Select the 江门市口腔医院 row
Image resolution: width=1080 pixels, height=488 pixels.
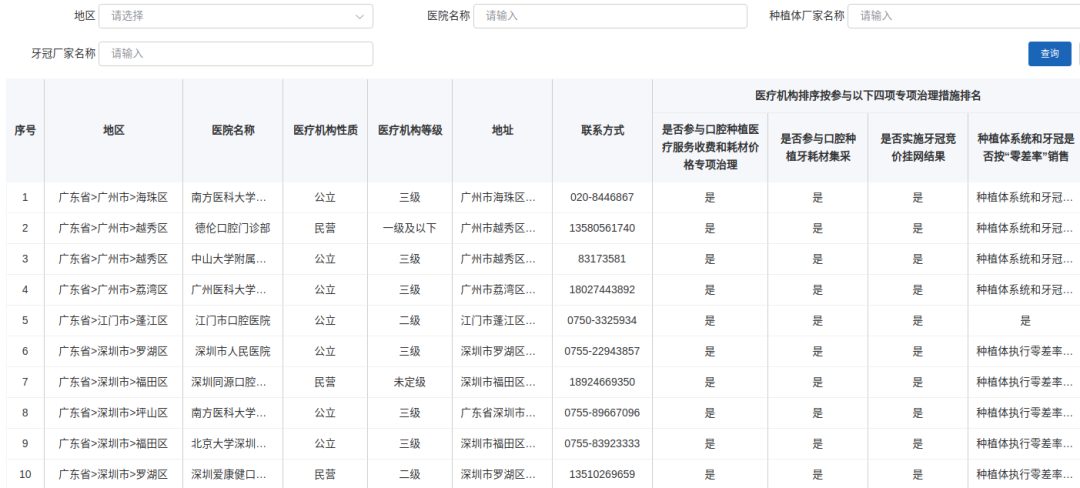pyautogui.click(x=232, y=321)
